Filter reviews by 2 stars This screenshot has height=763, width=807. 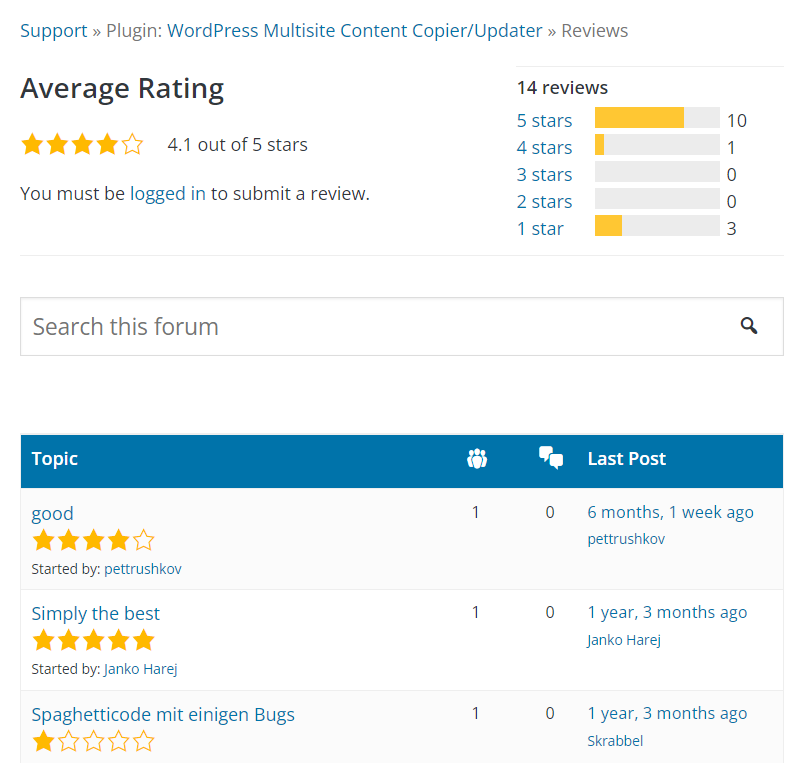point(544,201)
